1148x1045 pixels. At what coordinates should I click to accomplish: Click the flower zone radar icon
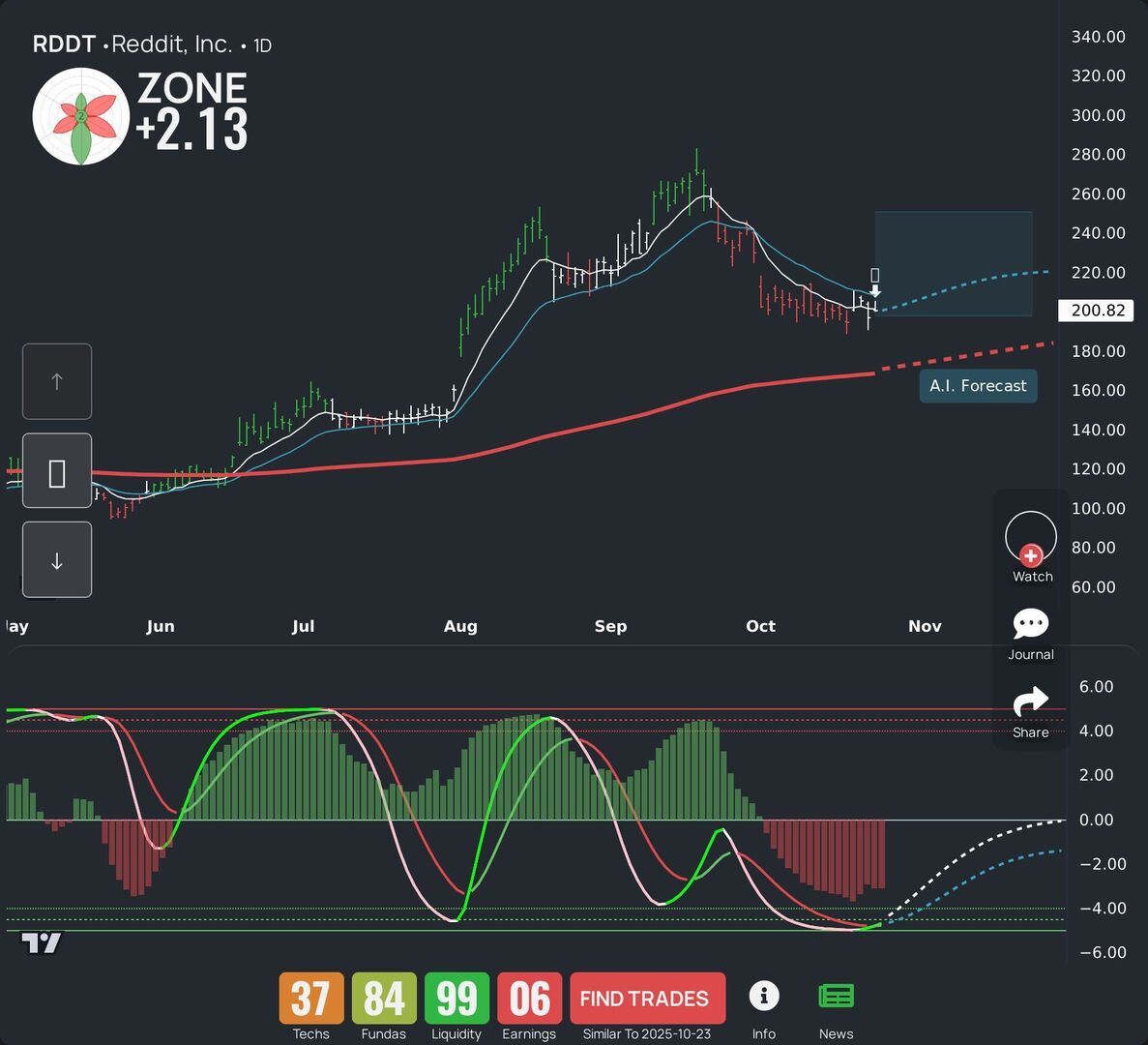81,116
